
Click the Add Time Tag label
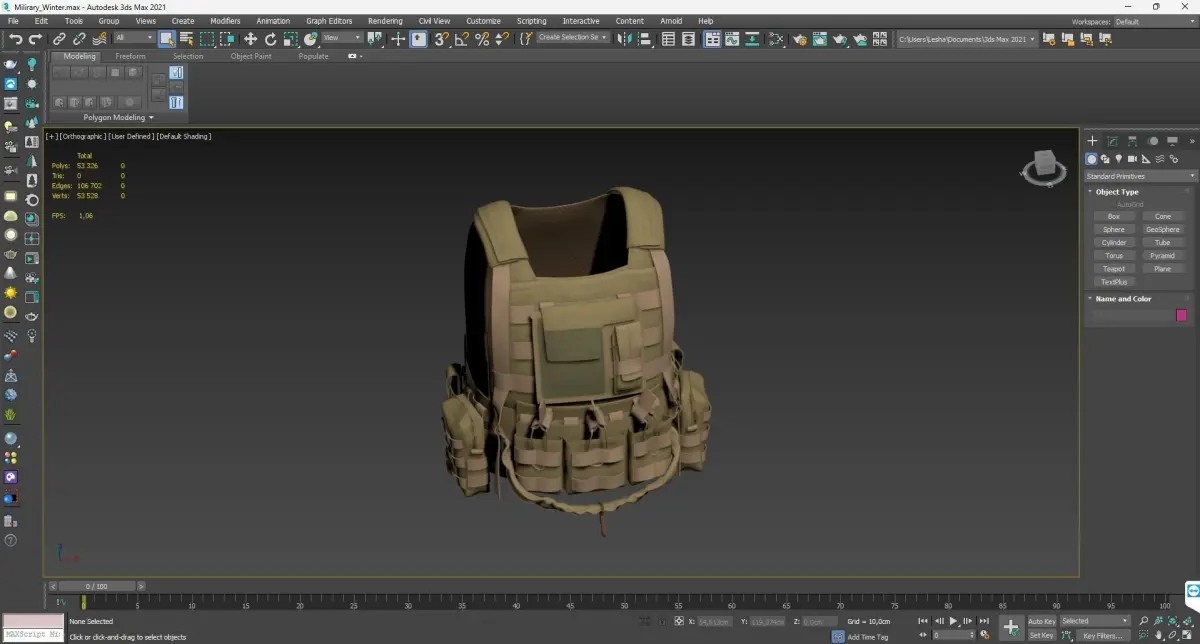(867, 636)
